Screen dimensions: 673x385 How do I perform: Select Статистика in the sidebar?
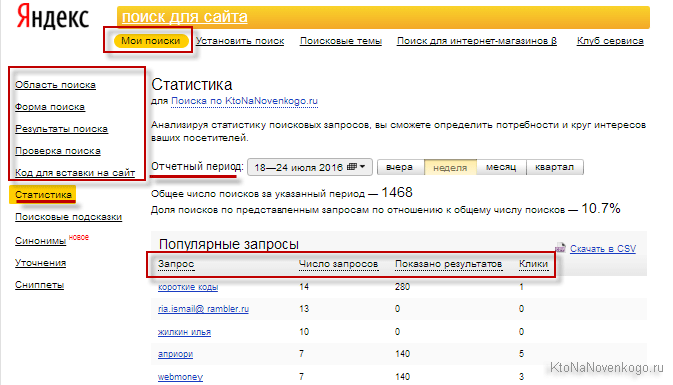[43, 195]
